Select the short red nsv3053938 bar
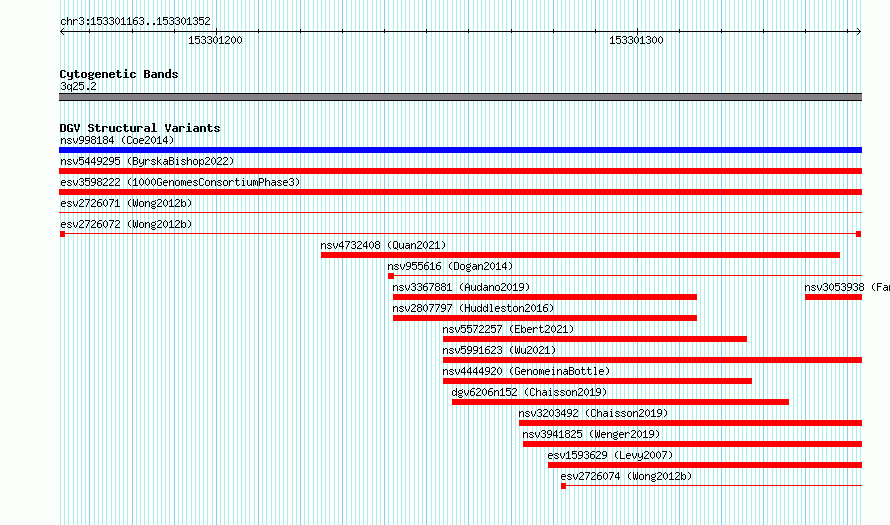890x525 pixels. [x=833, y=297]
